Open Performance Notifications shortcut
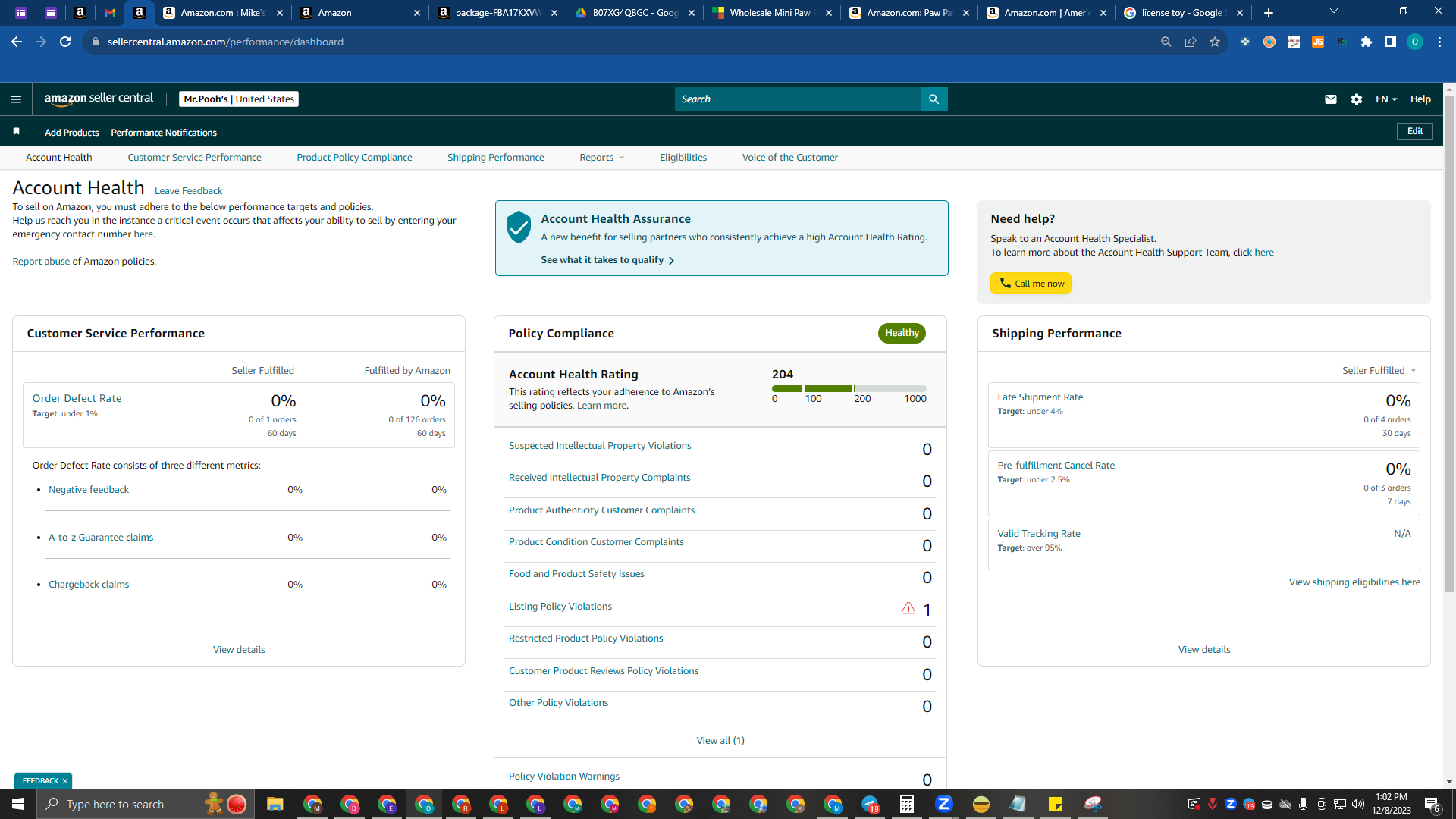 click(x=164, y=133)
